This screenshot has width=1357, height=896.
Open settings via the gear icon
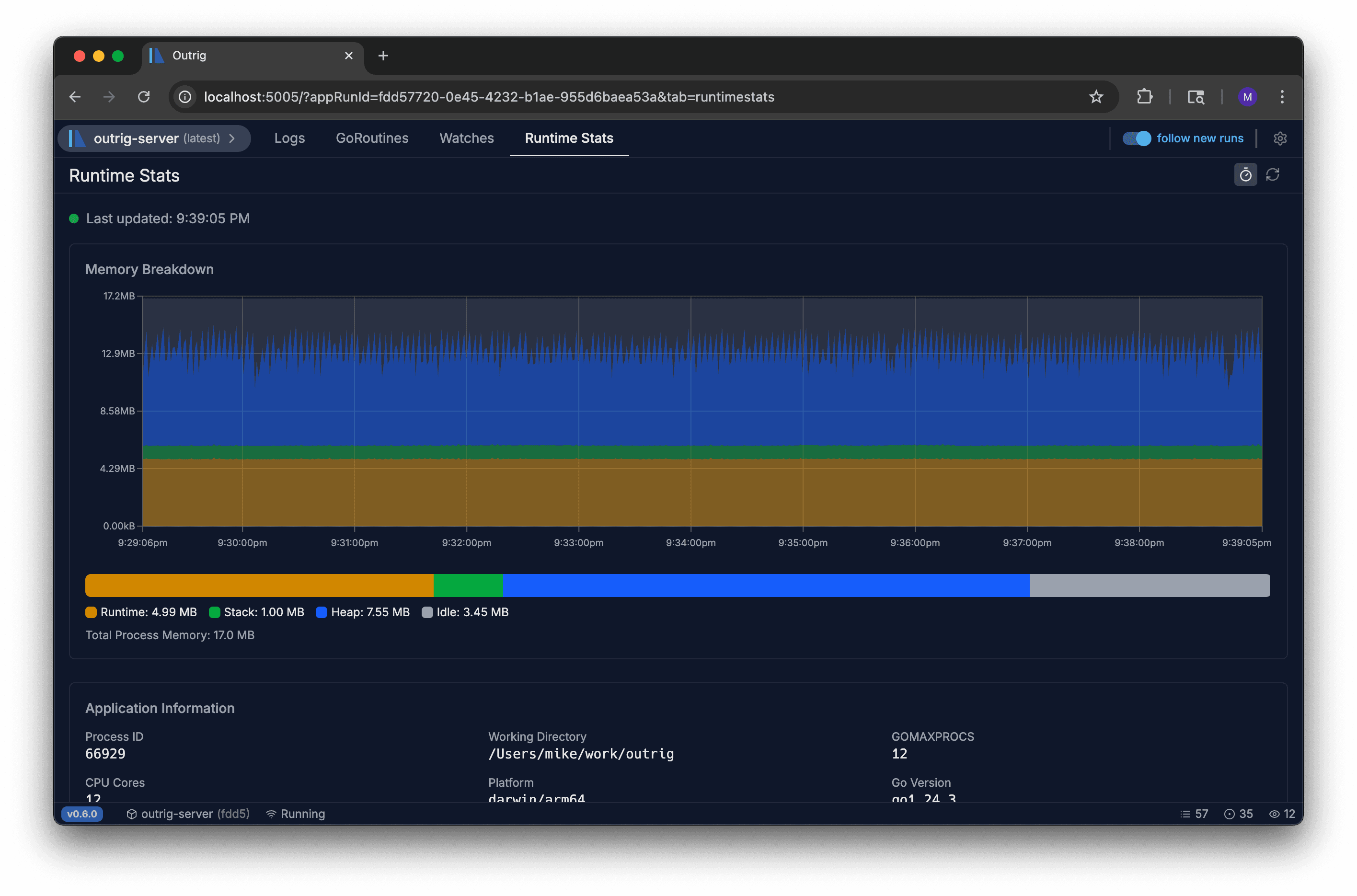click(1280, 138)
